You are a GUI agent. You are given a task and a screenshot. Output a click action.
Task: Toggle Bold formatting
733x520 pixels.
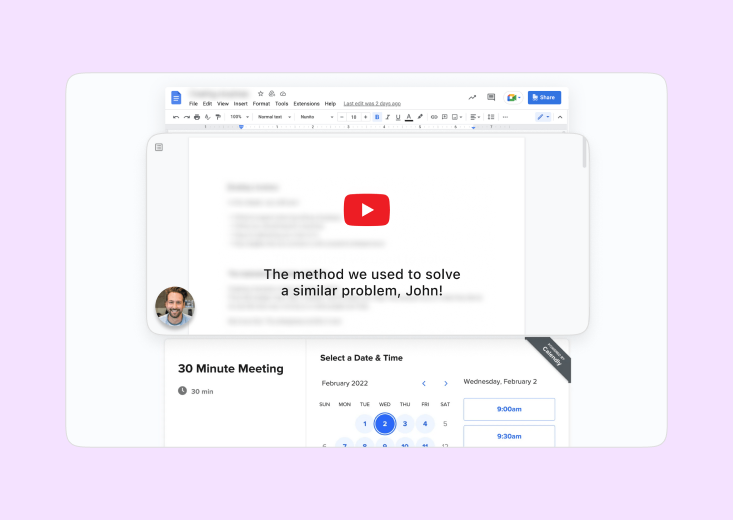[x=377, y=117]
